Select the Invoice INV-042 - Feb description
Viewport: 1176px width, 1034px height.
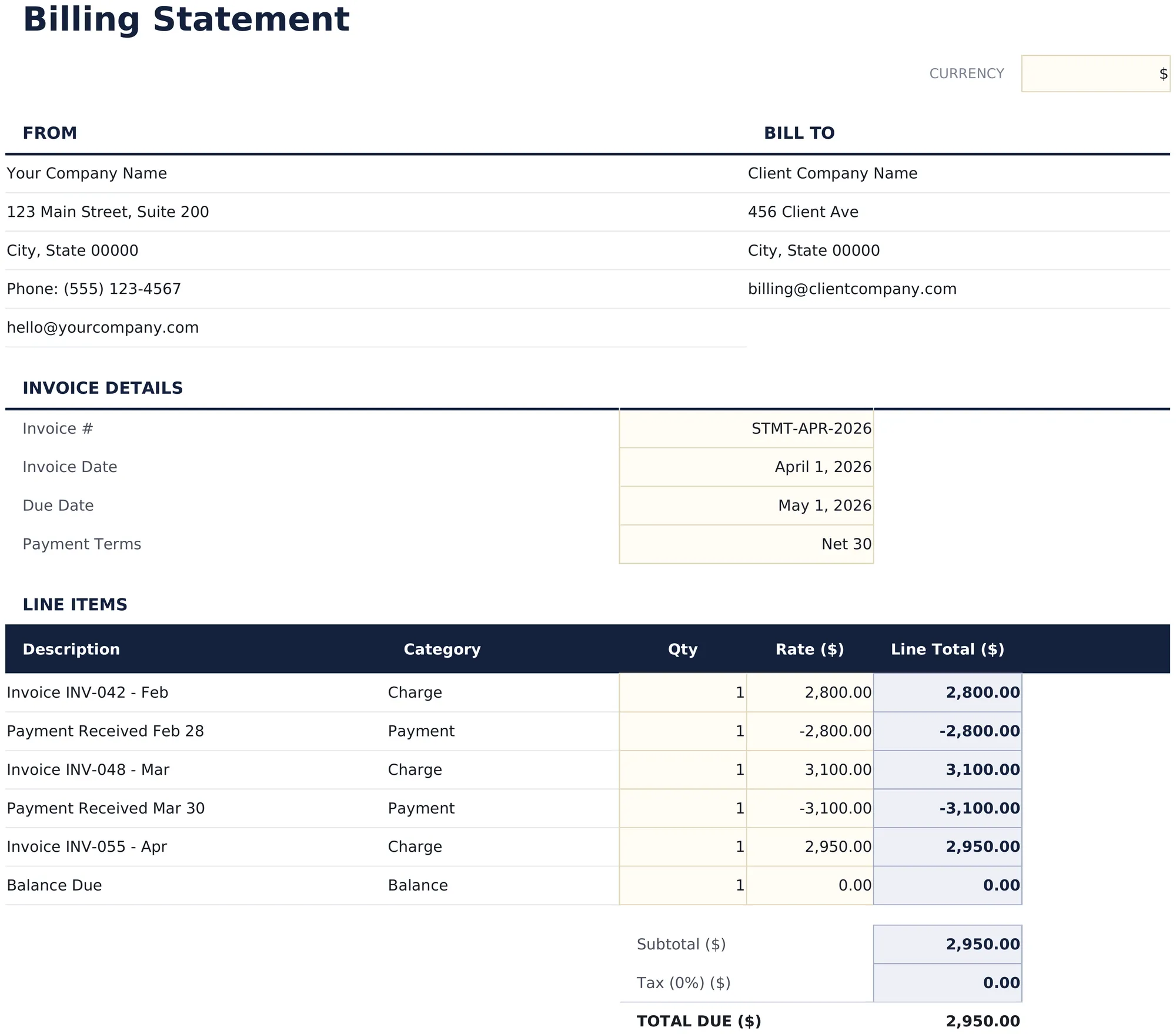196,692
